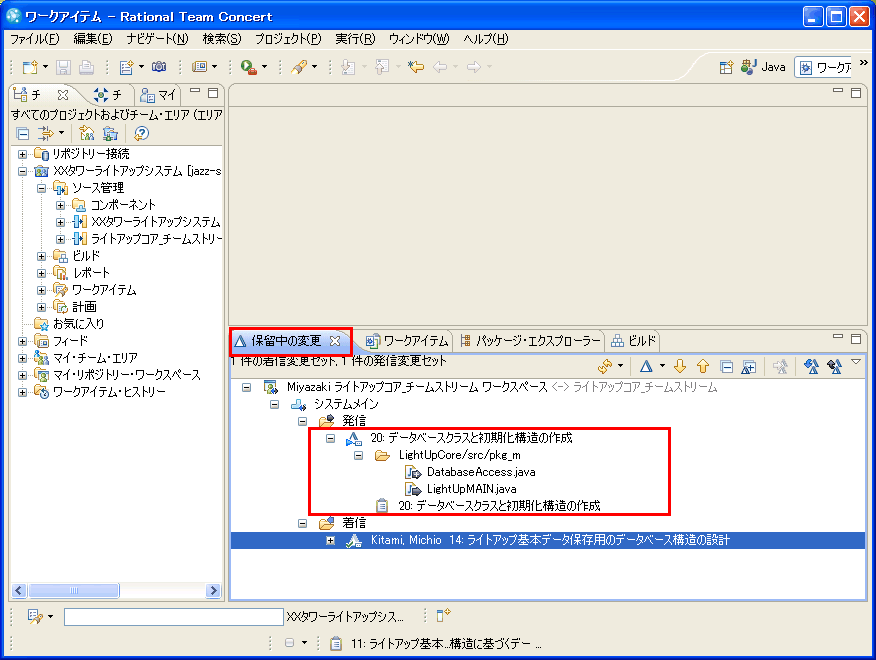Open the プロジェクト menu
This screenshot has width=876, height=660.
(288, 39)
